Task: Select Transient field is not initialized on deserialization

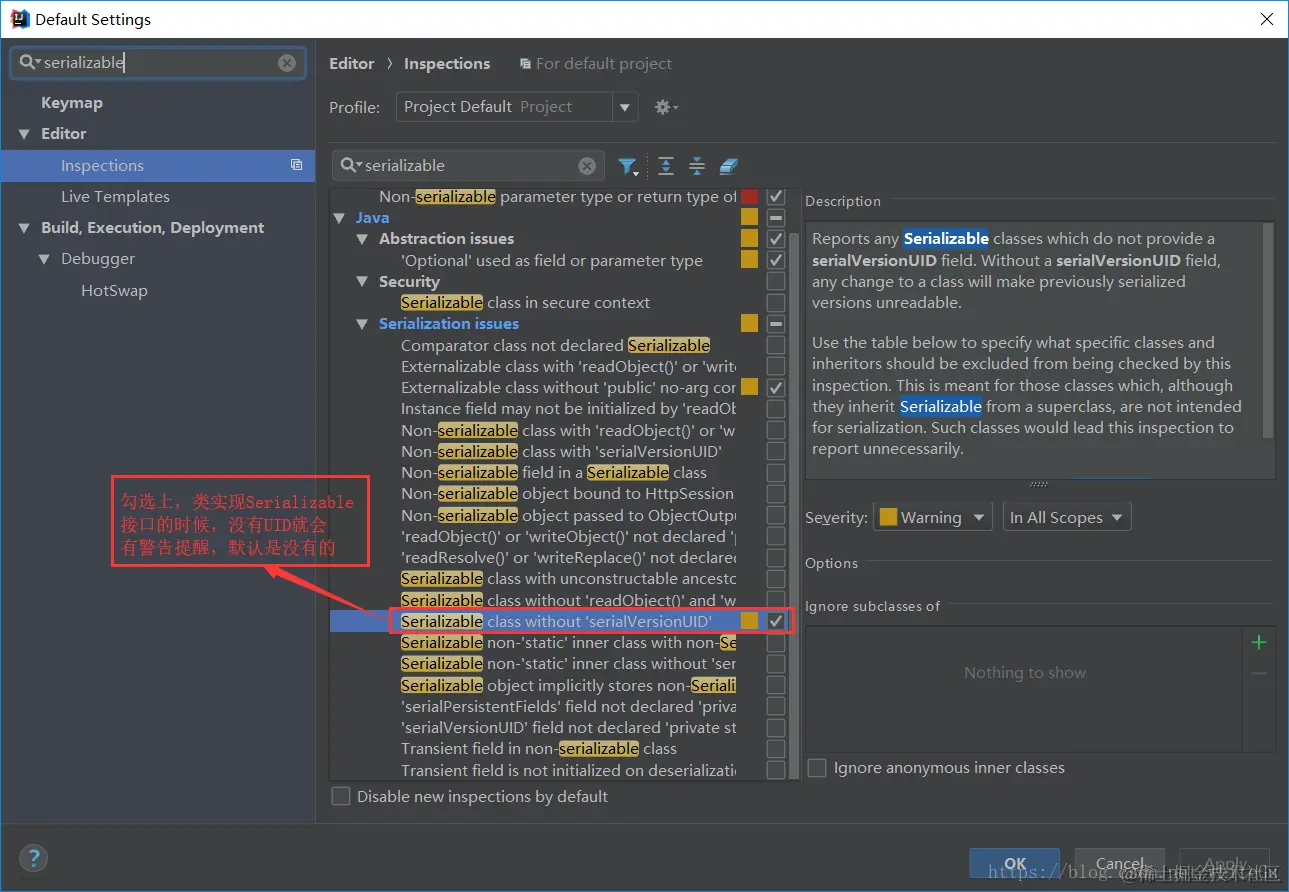Action: [x=568, y=770]
